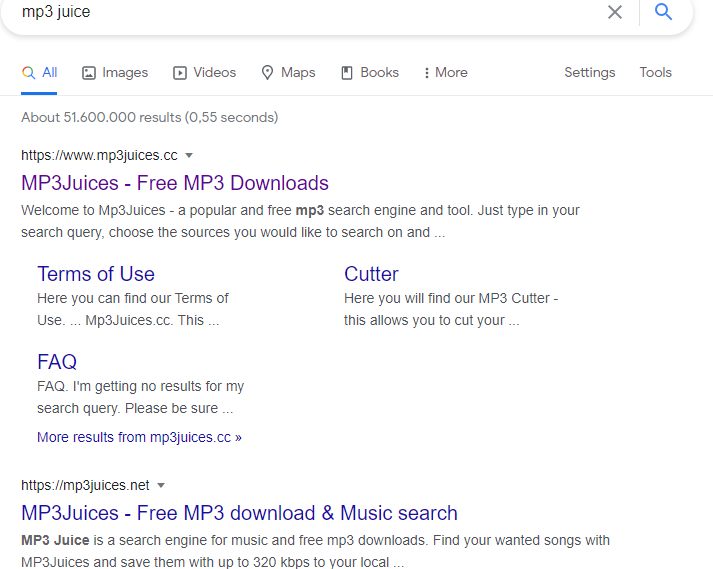Switch to the Videos tab

(x=205, y=73)
